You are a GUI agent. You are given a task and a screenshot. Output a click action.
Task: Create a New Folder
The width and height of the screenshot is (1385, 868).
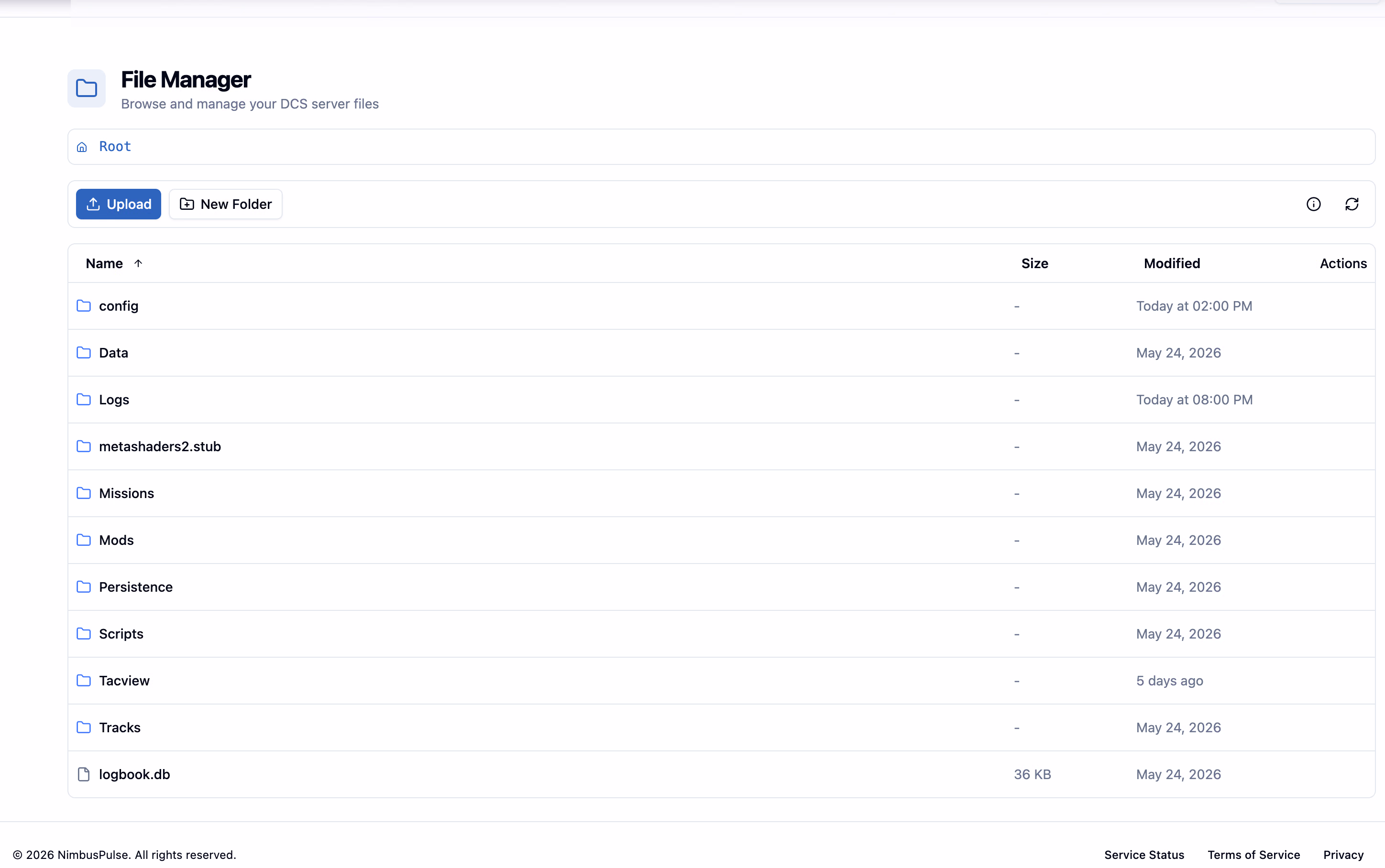point(226,204)
